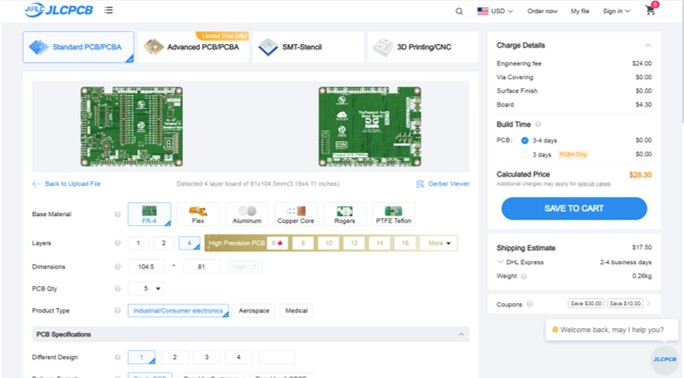
Task: Select Rogers base material
Action: click(x=345, y=214)
